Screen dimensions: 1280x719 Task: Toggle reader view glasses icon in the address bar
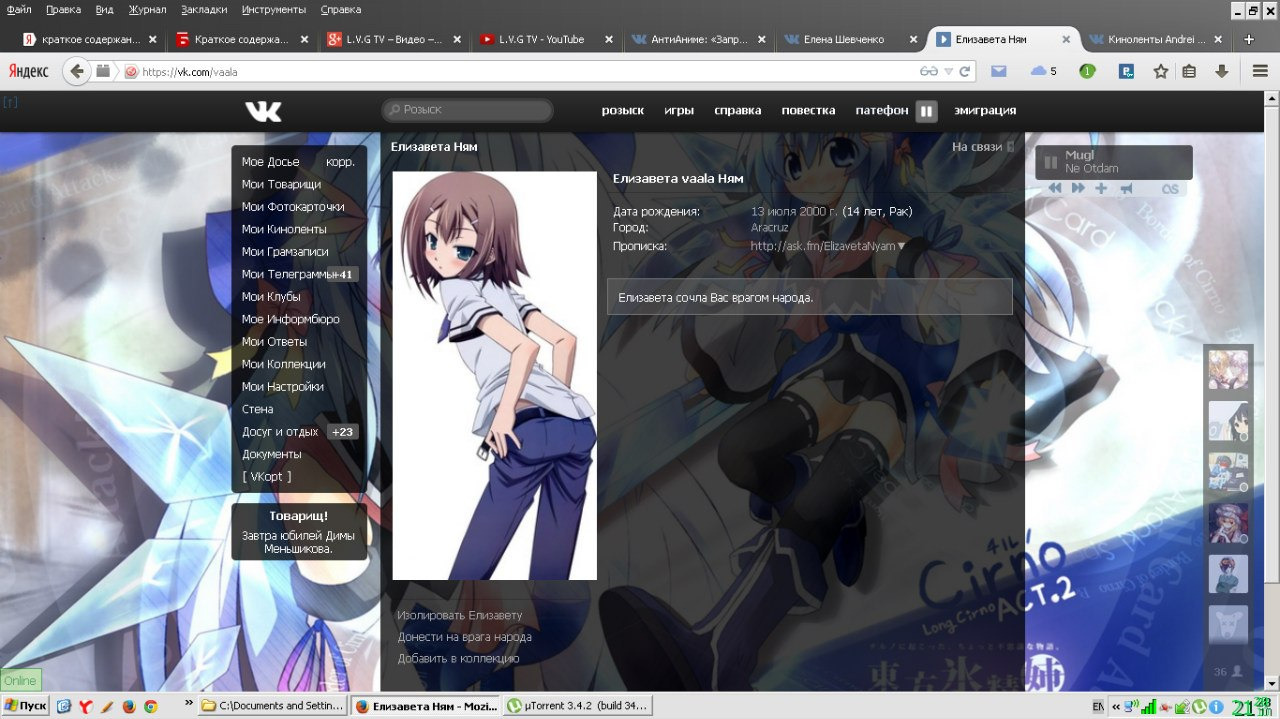929,72
